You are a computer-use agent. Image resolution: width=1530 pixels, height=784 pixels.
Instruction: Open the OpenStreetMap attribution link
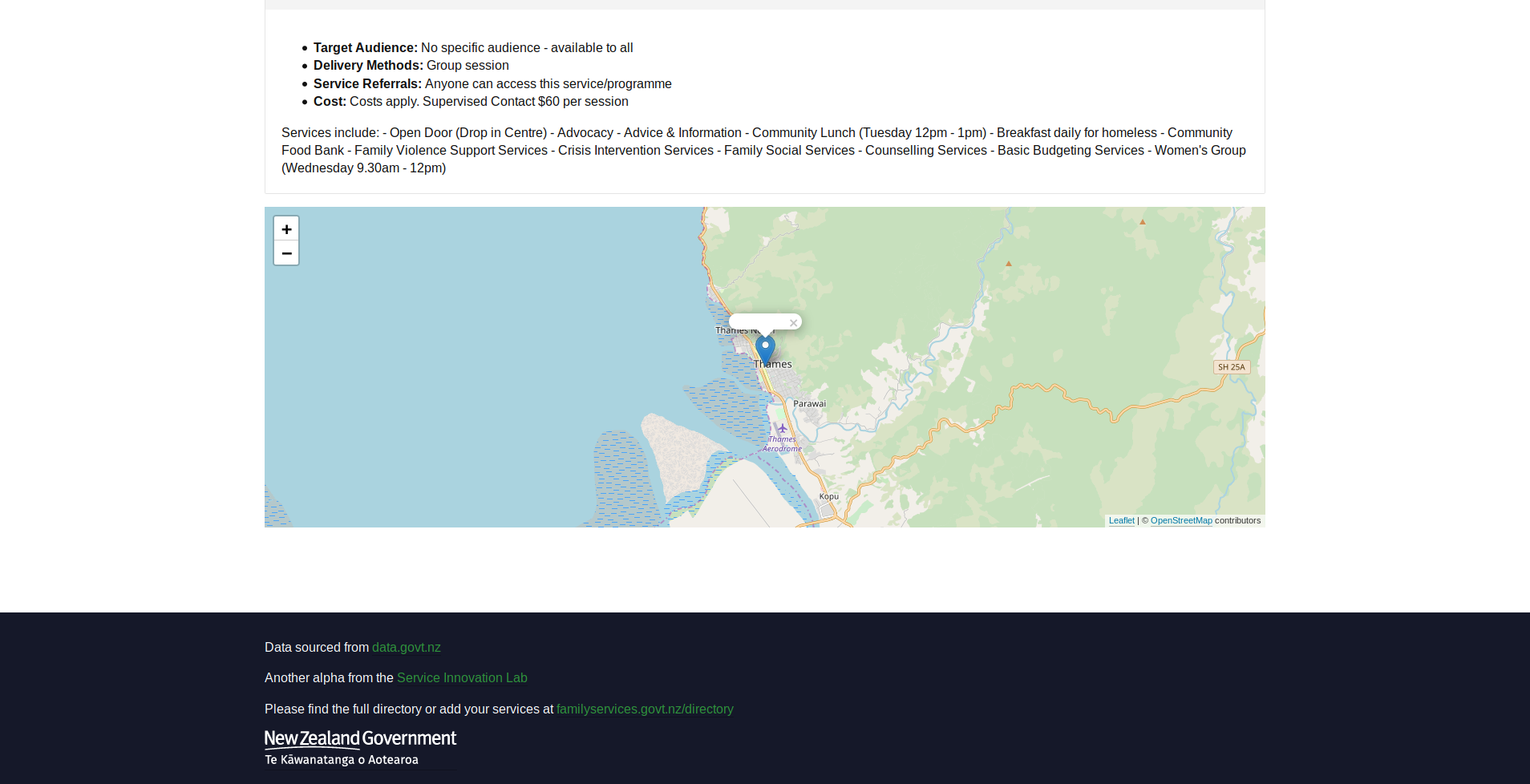pyautogui.click(x=1181, y=520)
